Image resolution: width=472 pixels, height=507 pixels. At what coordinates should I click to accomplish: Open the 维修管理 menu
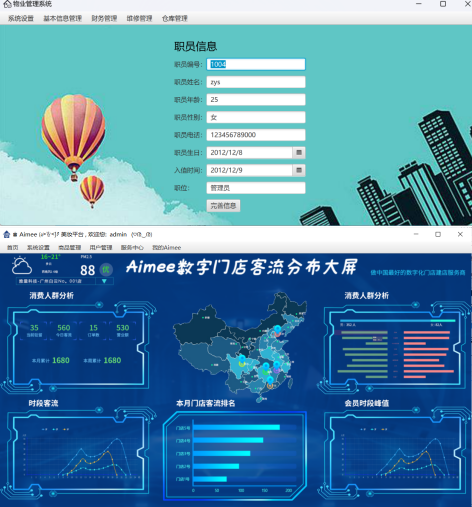click(139, 18)
